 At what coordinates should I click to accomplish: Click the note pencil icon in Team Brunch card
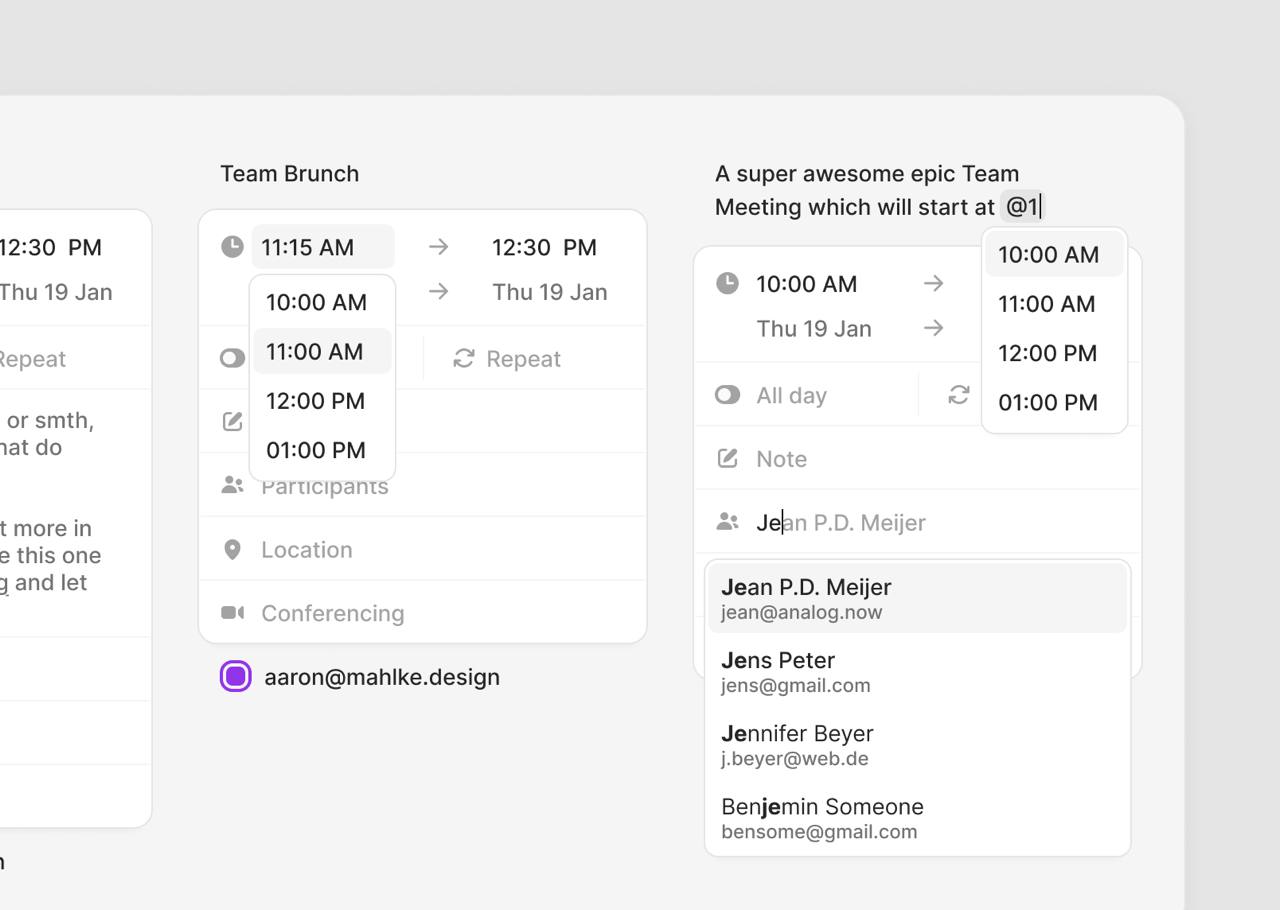pos(232,421)
